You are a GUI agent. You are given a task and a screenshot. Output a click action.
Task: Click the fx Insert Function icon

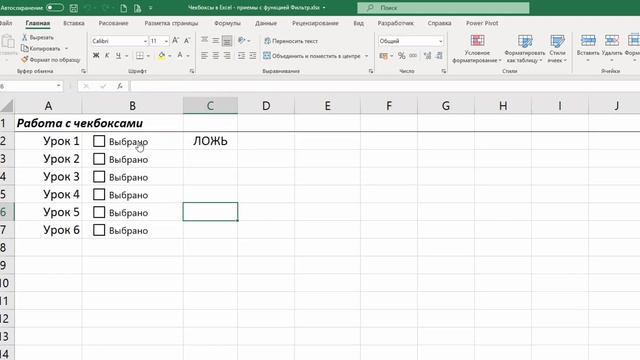point(120,86)
